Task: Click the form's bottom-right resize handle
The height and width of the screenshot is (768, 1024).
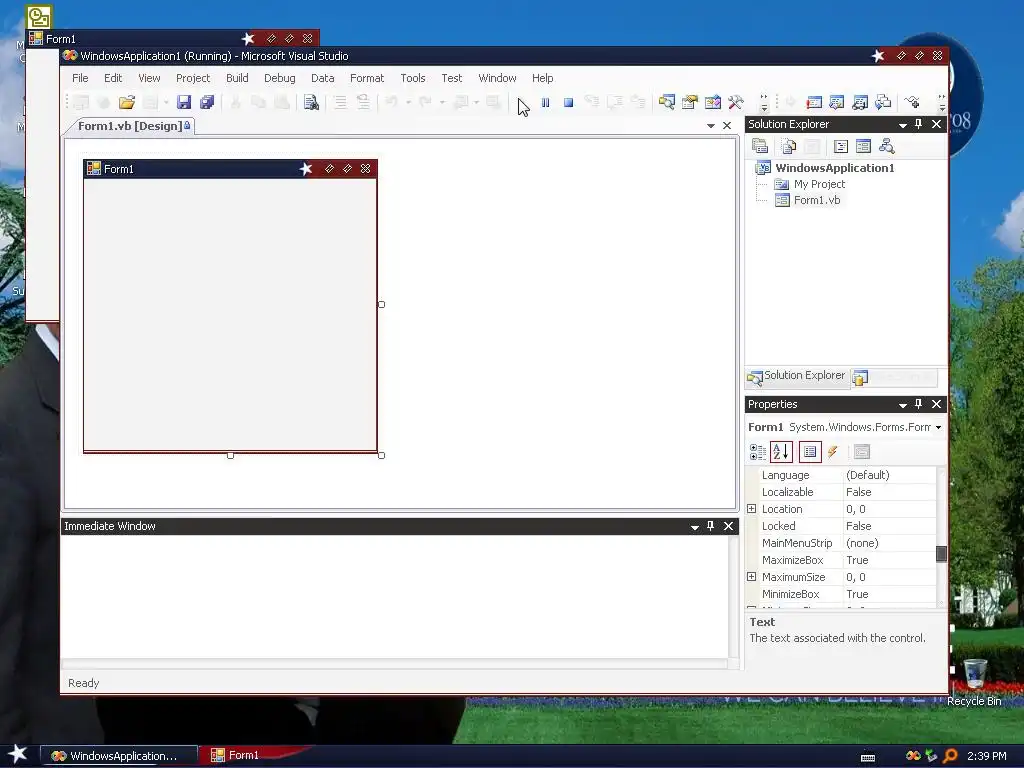Action: coord(381,455)
